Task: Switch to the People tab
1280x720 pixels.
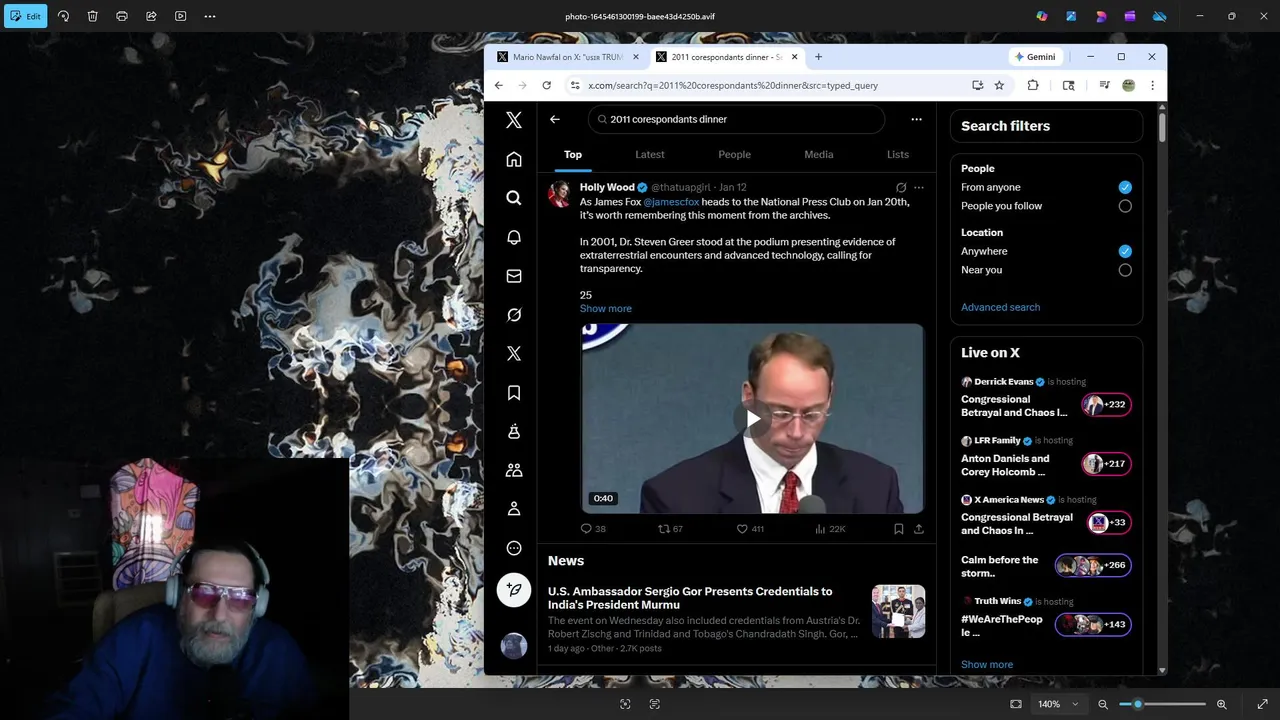Action: [x=734, y=154]
